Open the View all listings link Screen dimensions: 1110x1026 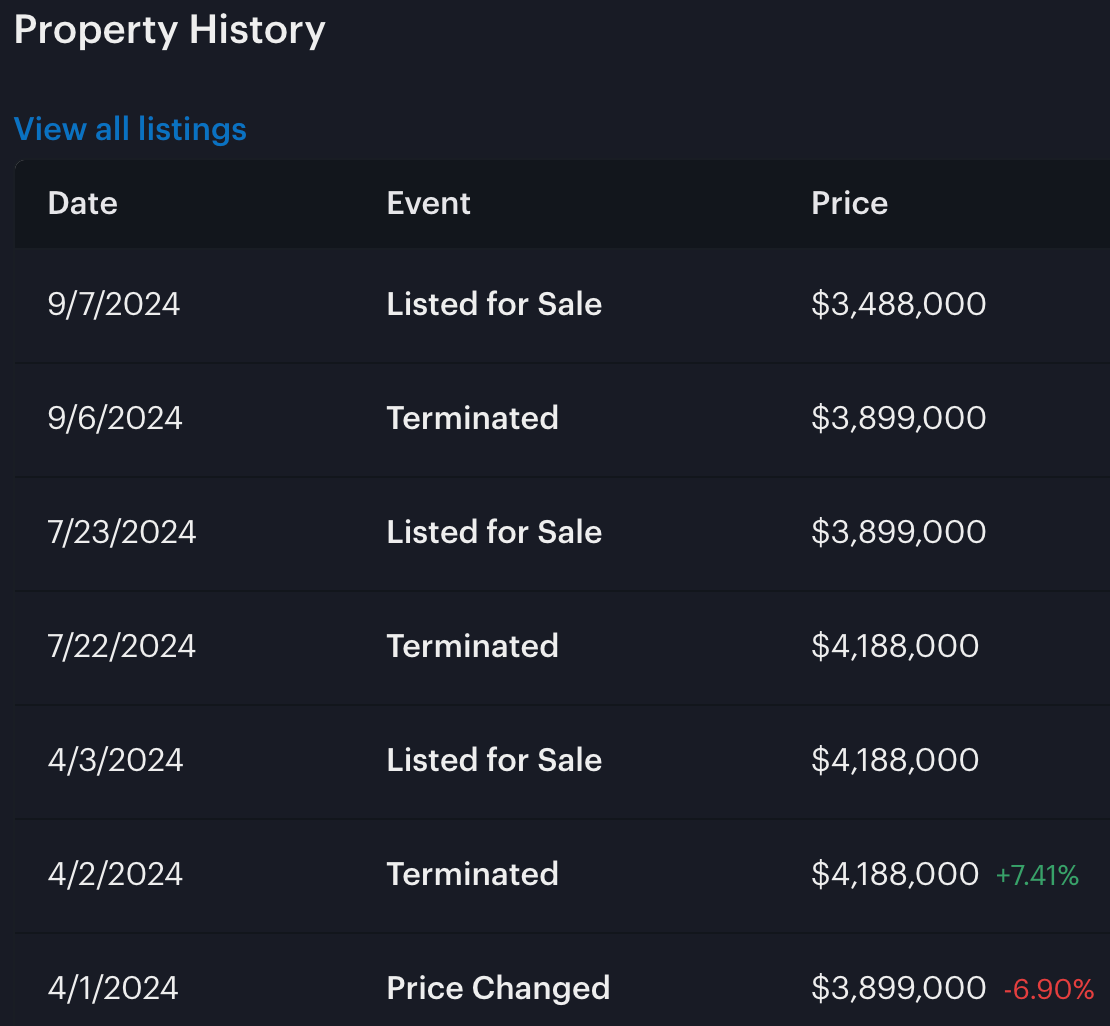[x=130, y=129]
